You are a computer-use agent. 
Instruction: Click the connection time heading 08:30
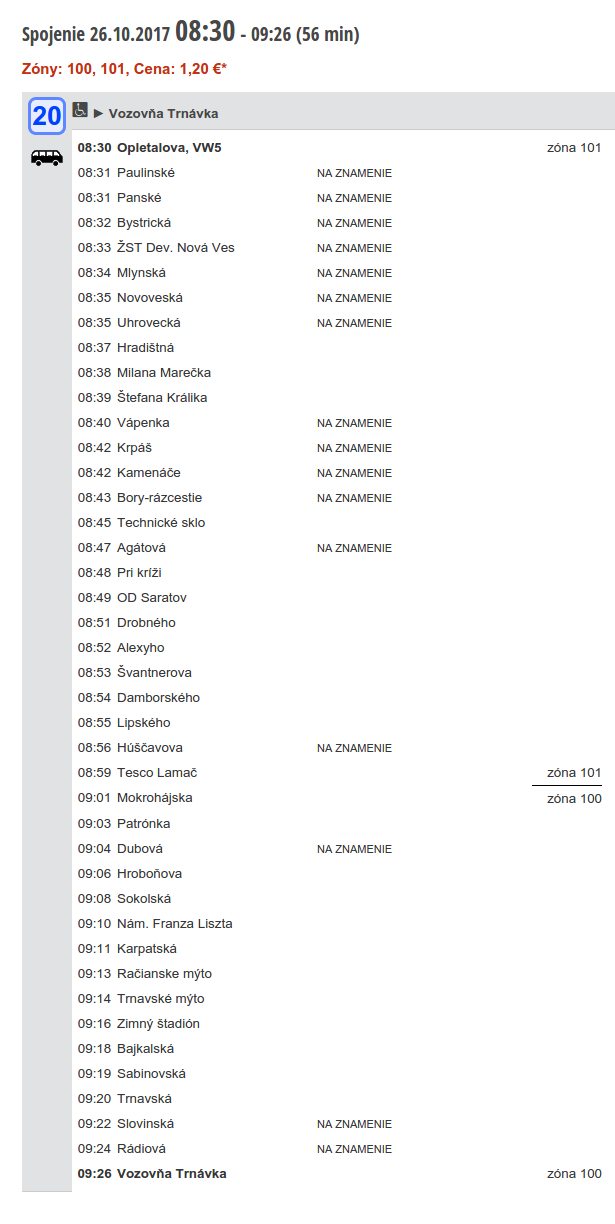tap(205, 32)
